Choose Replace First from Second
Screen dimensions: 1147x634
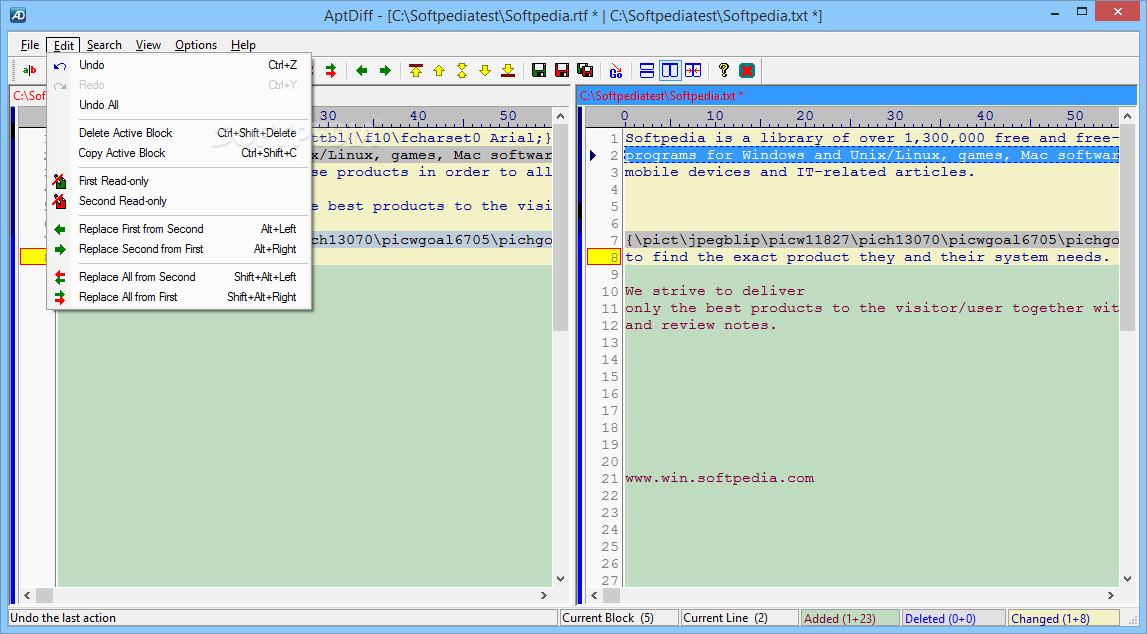tap(179, 229)
